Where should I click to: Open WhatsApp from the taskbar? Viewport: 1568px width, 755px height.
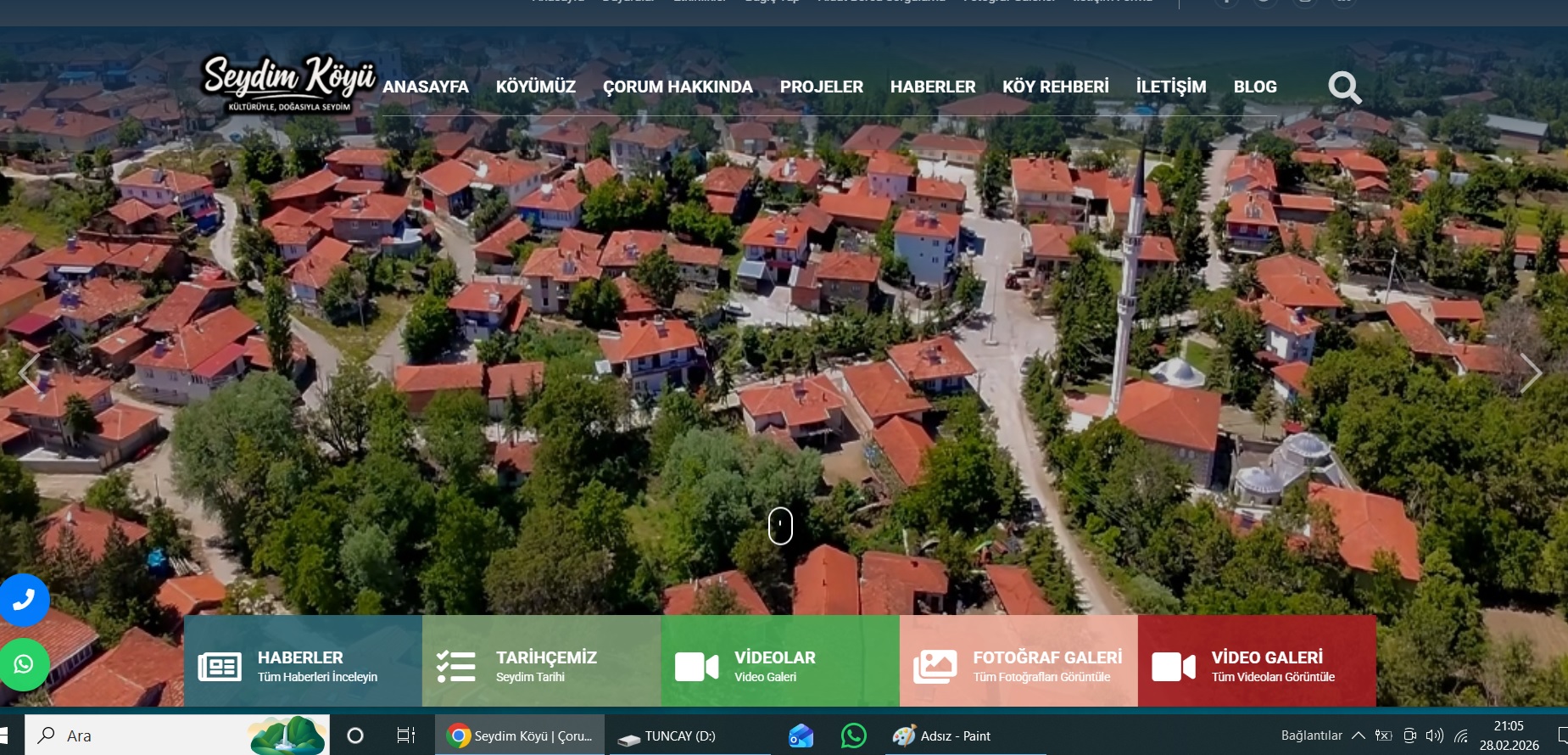(x=853, y=735)
